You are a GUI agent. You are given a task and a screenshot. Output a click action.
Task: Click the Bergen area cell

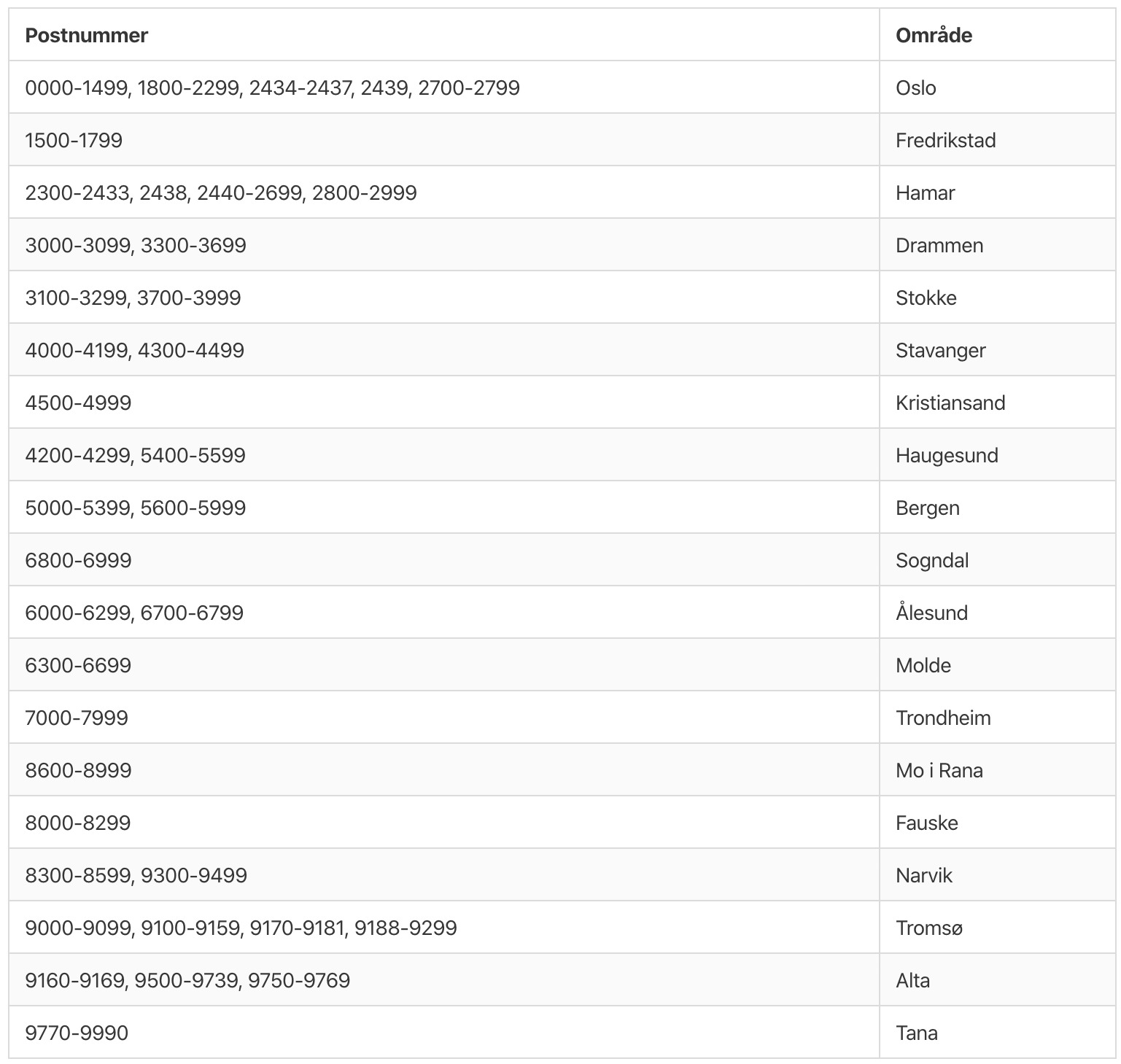coord(927,508)
